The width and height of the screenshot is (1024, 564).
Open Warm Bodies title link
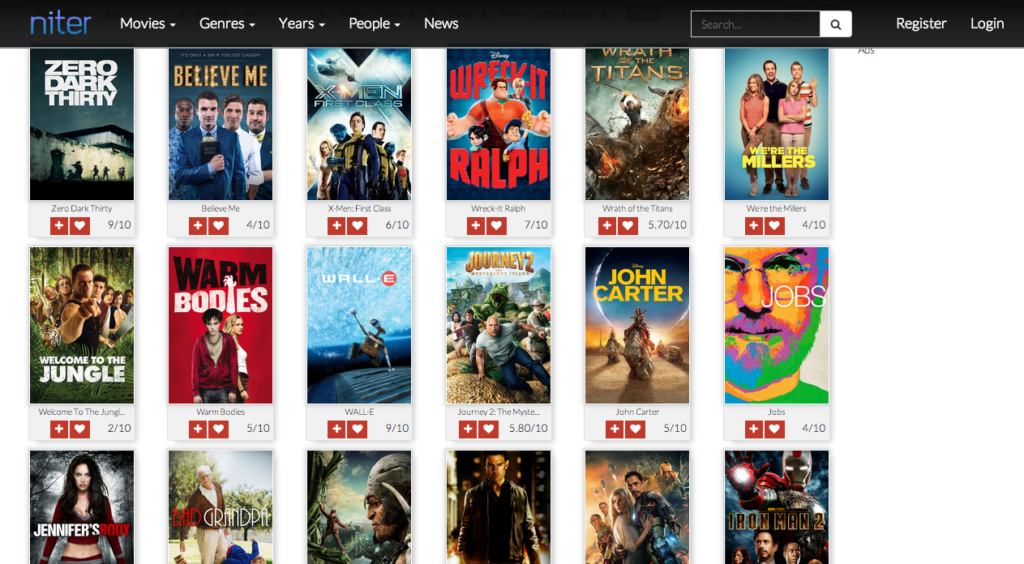click(221, 413)
